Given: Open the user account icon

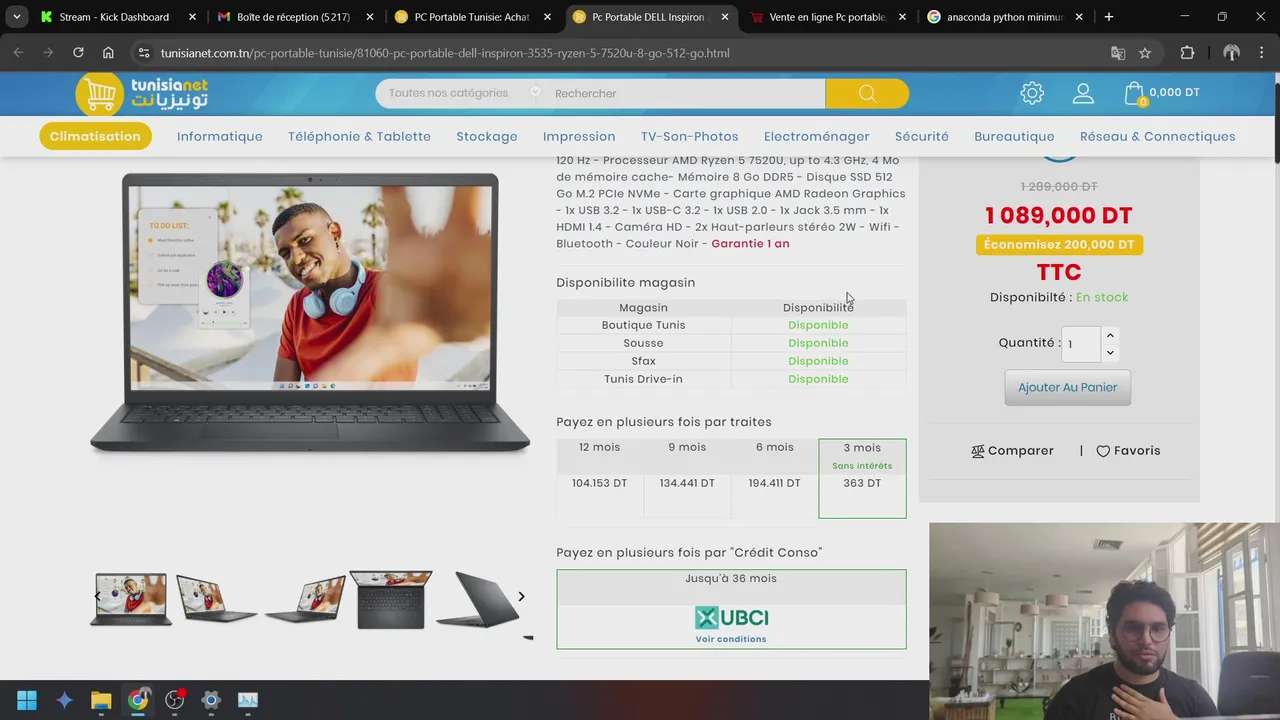Looking at the screenshot, I should tap(1083, 93).
